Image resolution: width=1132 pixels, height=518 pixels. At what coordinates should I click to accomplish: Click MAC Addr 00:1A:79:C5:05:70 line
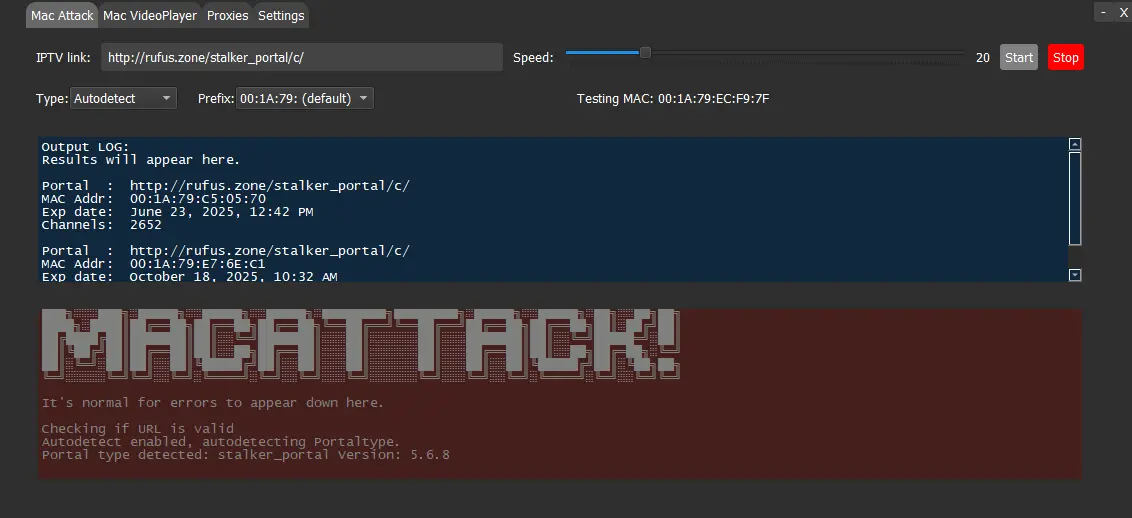pos(154,198)
